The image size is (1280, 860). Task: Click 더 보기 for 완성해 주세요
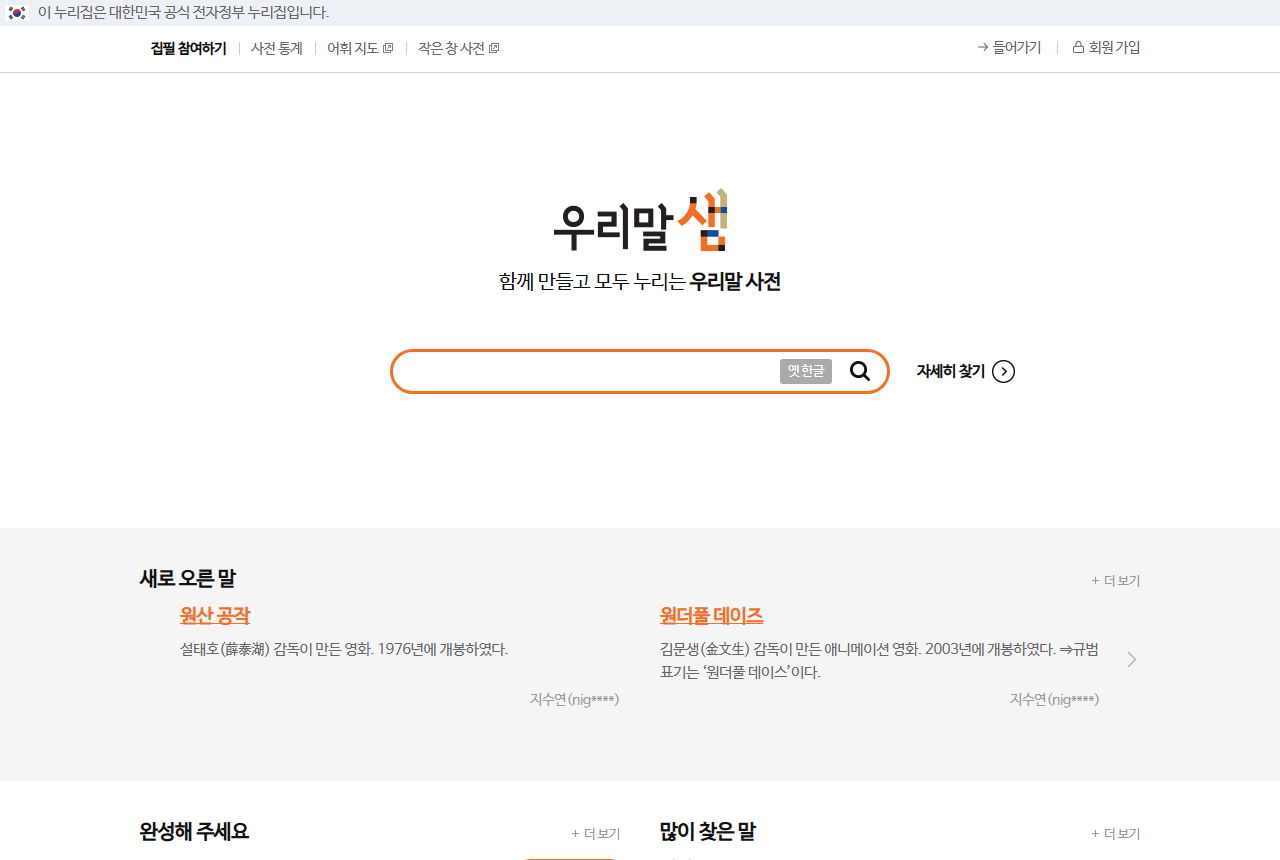coord(596,833)
